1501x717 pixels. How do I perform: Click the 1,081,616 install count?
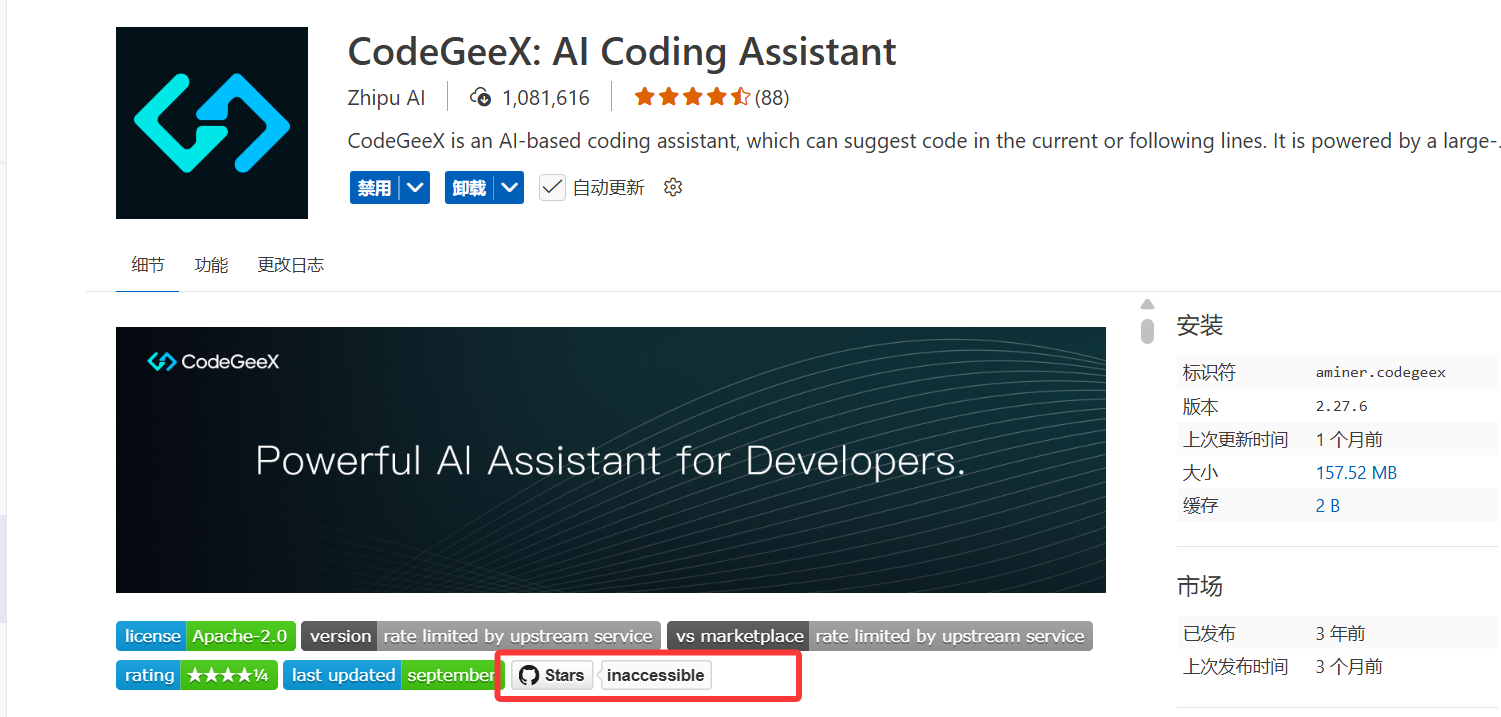[x=546, y=98]
